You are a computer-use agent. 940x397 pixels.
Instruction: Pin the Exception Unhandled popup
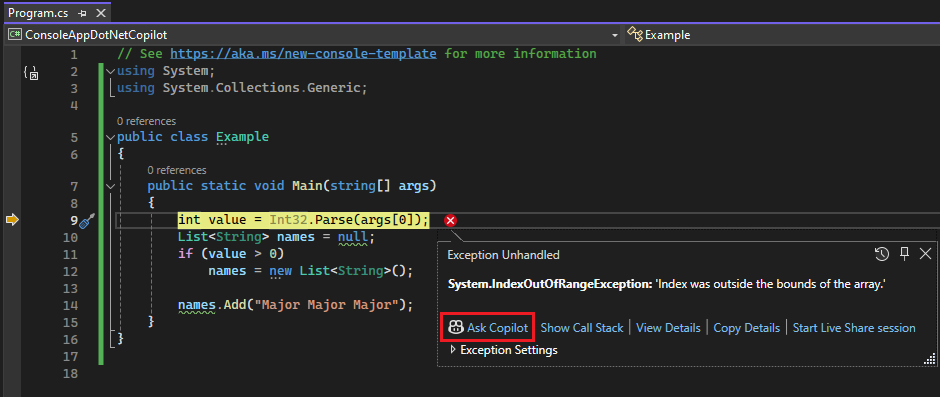coord(905,254)
